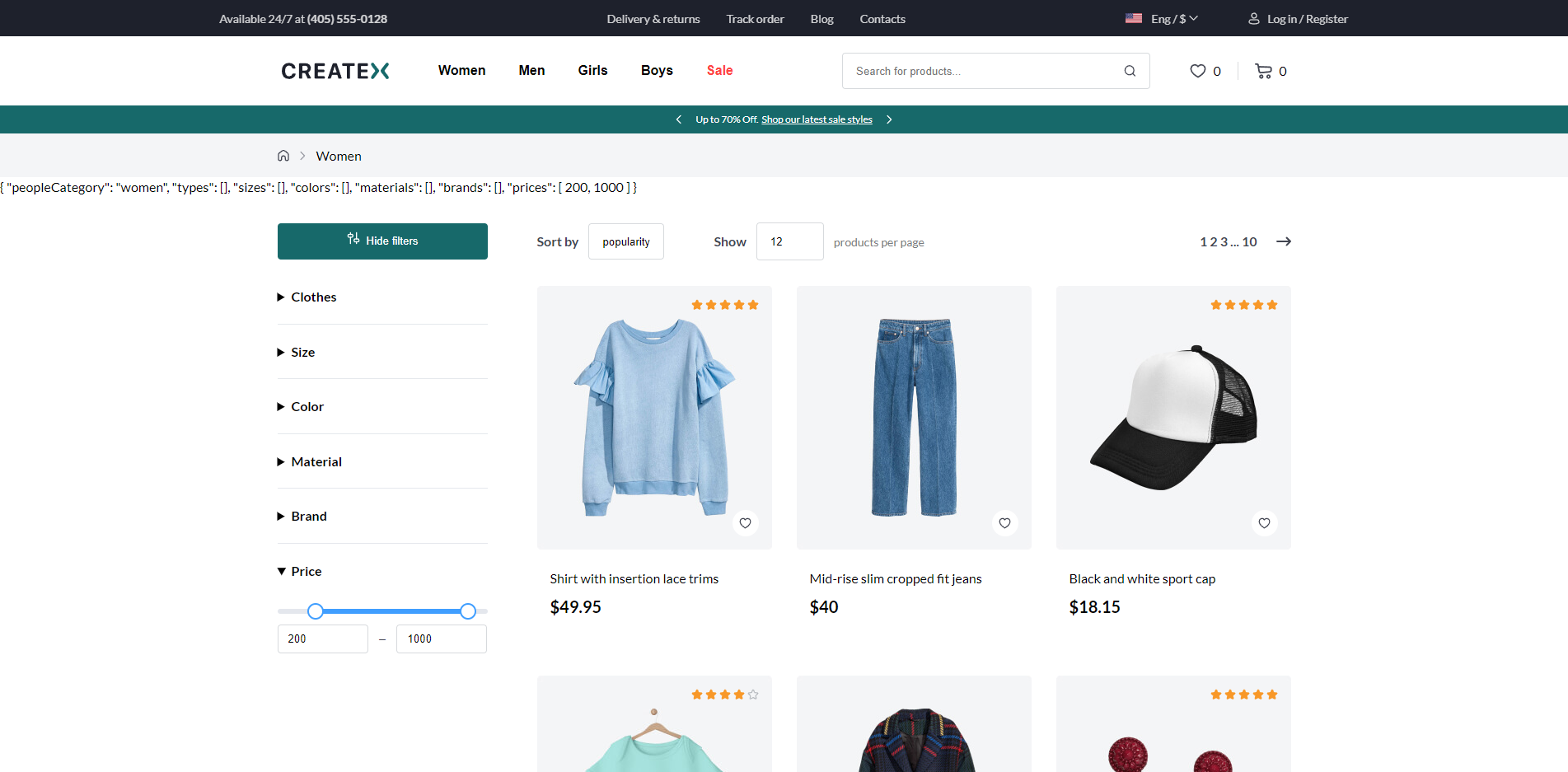Image resolution: width=1568 pixels, height=772 pixels.
Task: Favorite the Mid-rise slim cropped fit jeans
Action: (1004, 522)
